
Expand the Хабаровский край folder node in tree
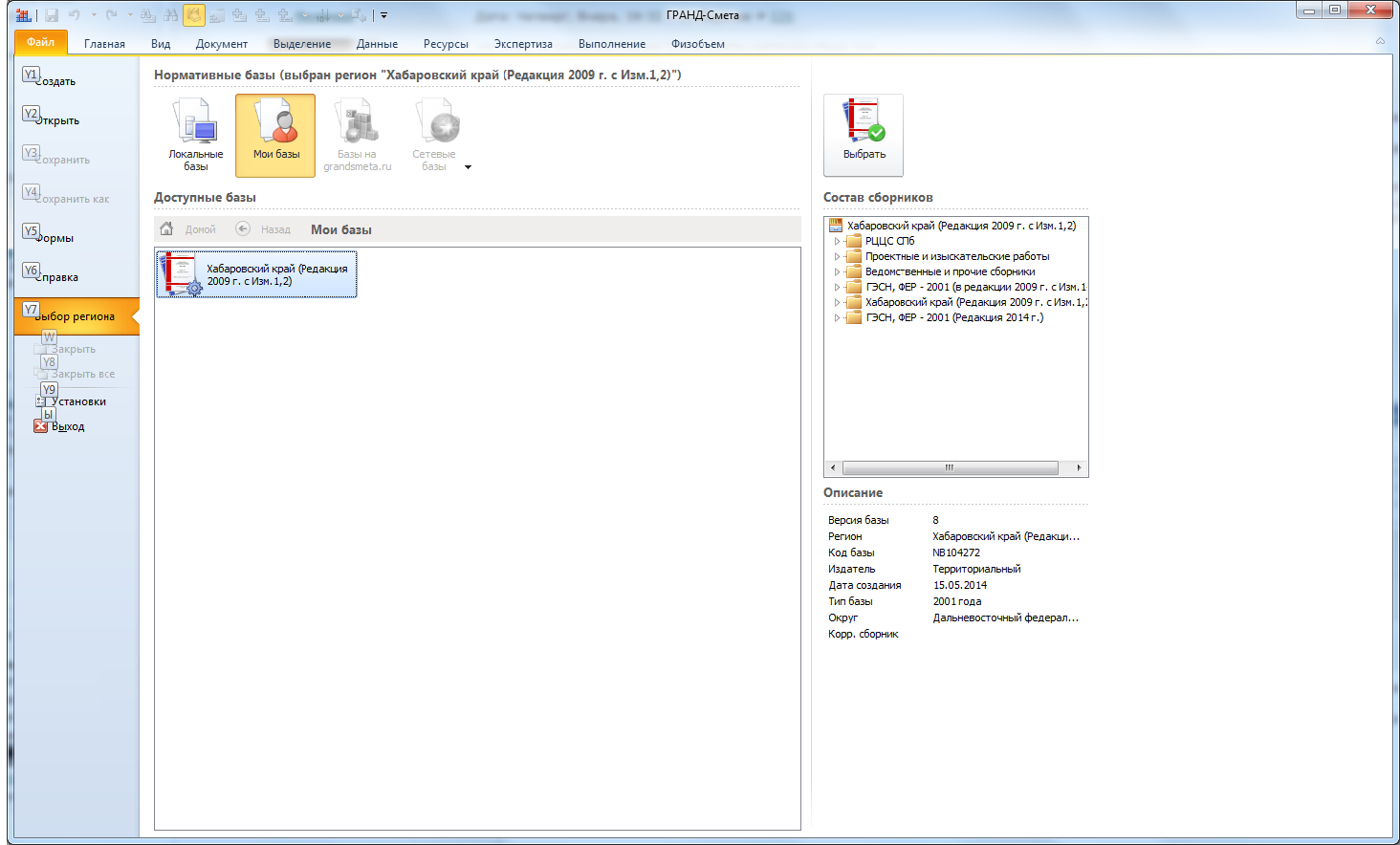tap(837, 302)
